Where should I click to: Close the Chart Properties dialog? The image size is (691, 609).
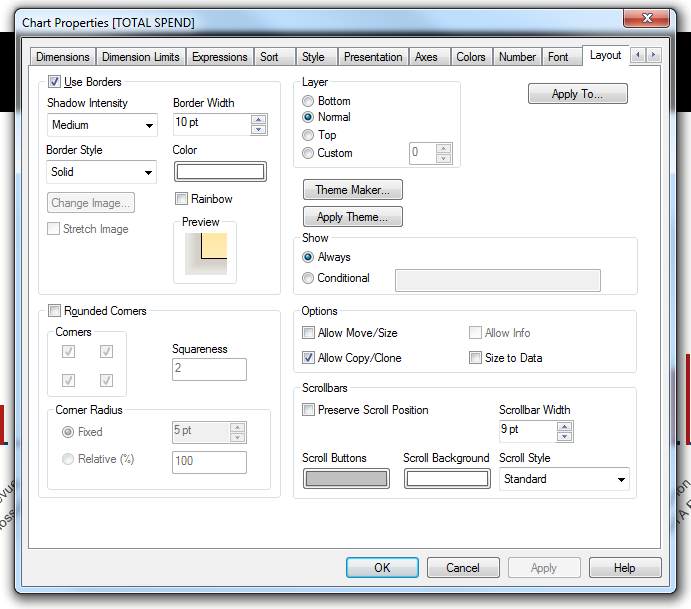tap(646, 18)
